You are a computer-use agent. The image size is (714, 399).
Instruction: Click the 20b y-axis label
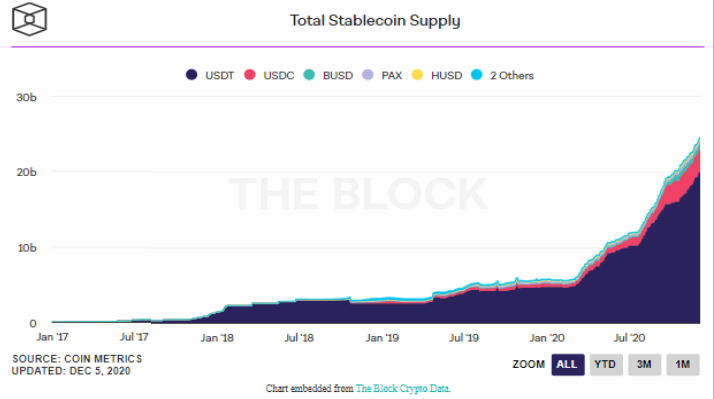(26, 172)
